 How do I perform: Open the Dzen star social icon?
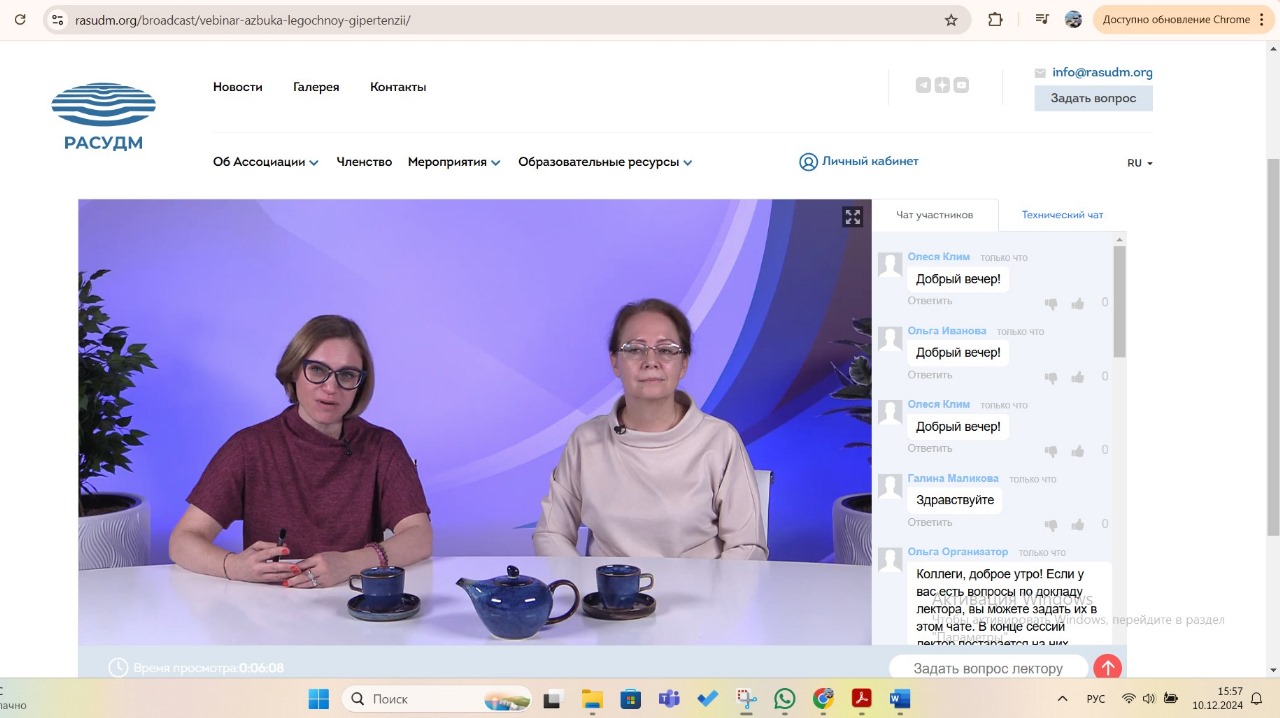tap(942, 86)
